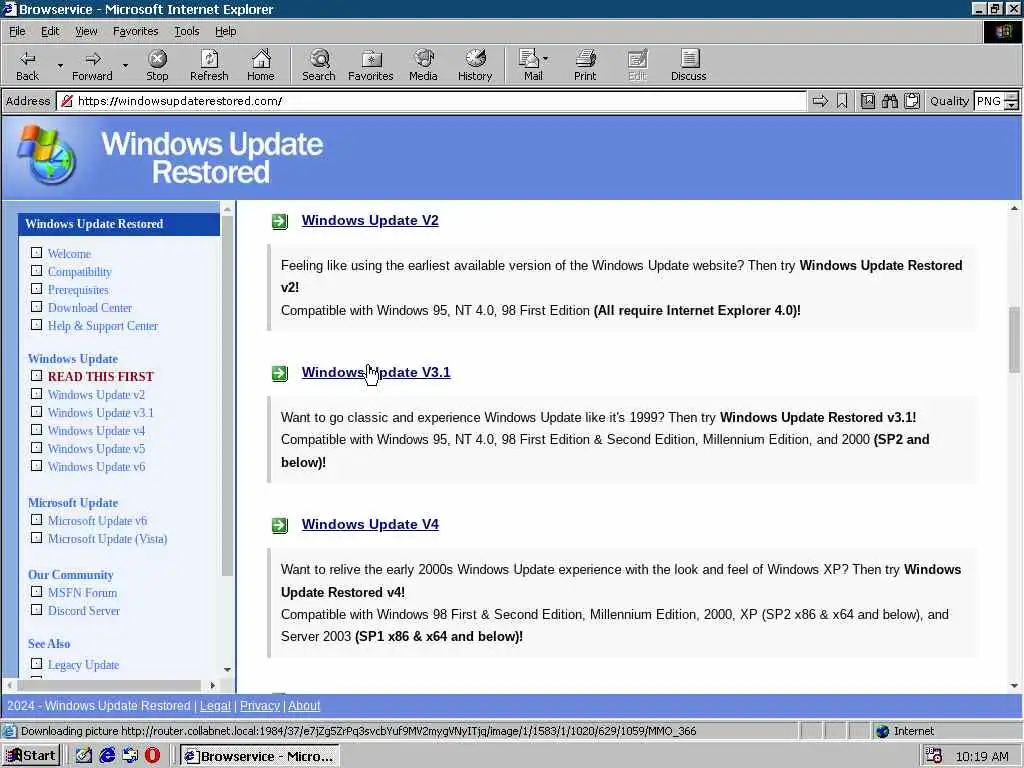Open the Privacy footer link
Viewport: 1024px width, 768px height.
[259, 706]
